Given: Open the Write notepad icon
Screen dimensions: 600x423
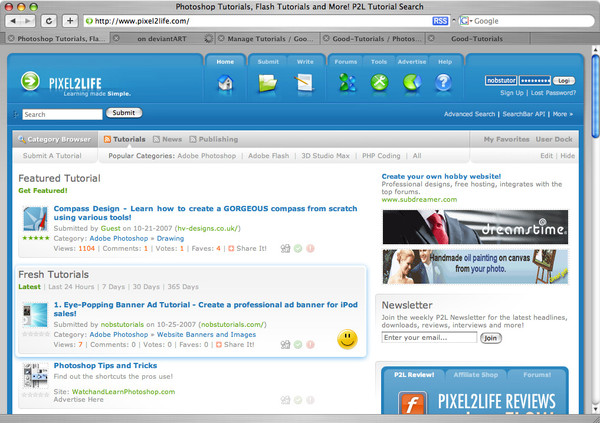Looking at the screenshot, I should click(x=304, y=82).
